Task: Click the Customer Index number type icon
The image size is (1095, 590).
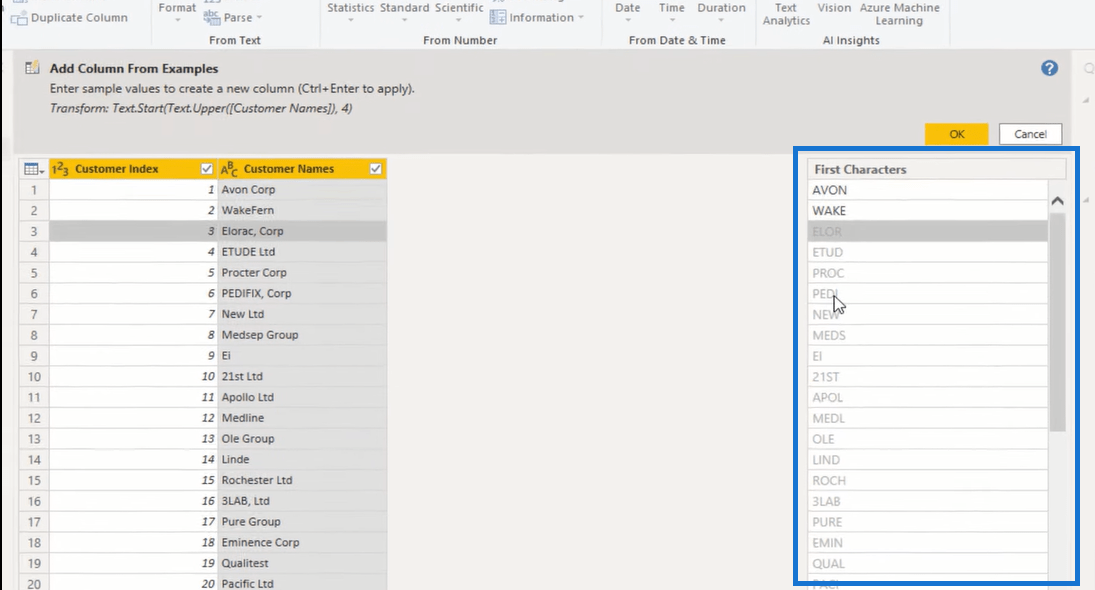Action: click(60, 169)
